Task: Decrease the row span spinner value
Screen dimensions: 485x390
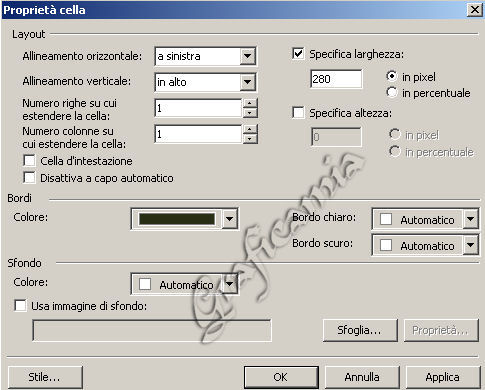Action: [250, 113]
